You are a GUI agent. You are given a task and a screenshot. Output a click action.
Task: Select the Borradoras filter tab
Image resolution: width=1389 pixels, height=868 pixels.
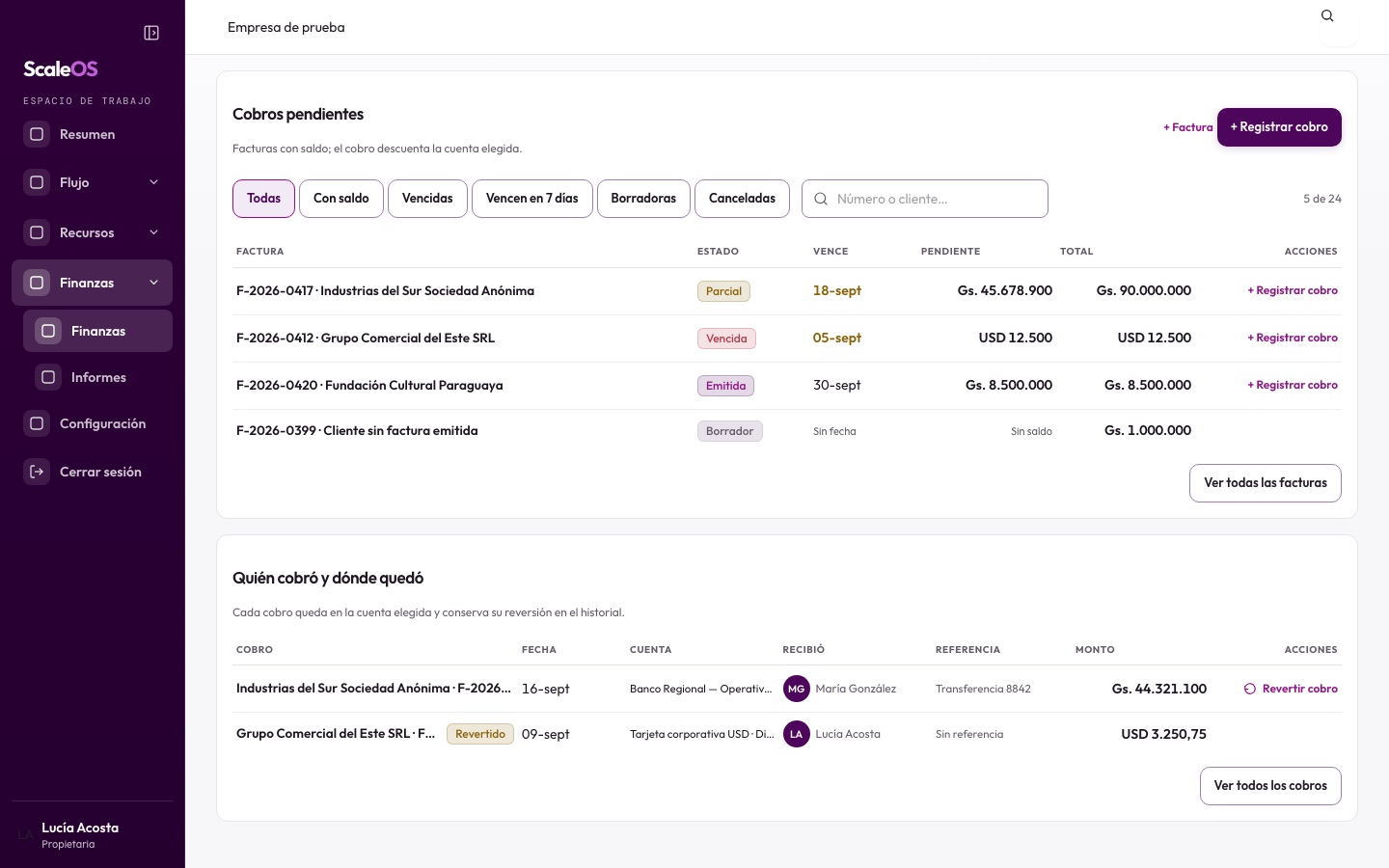click(x=643, y=199)
